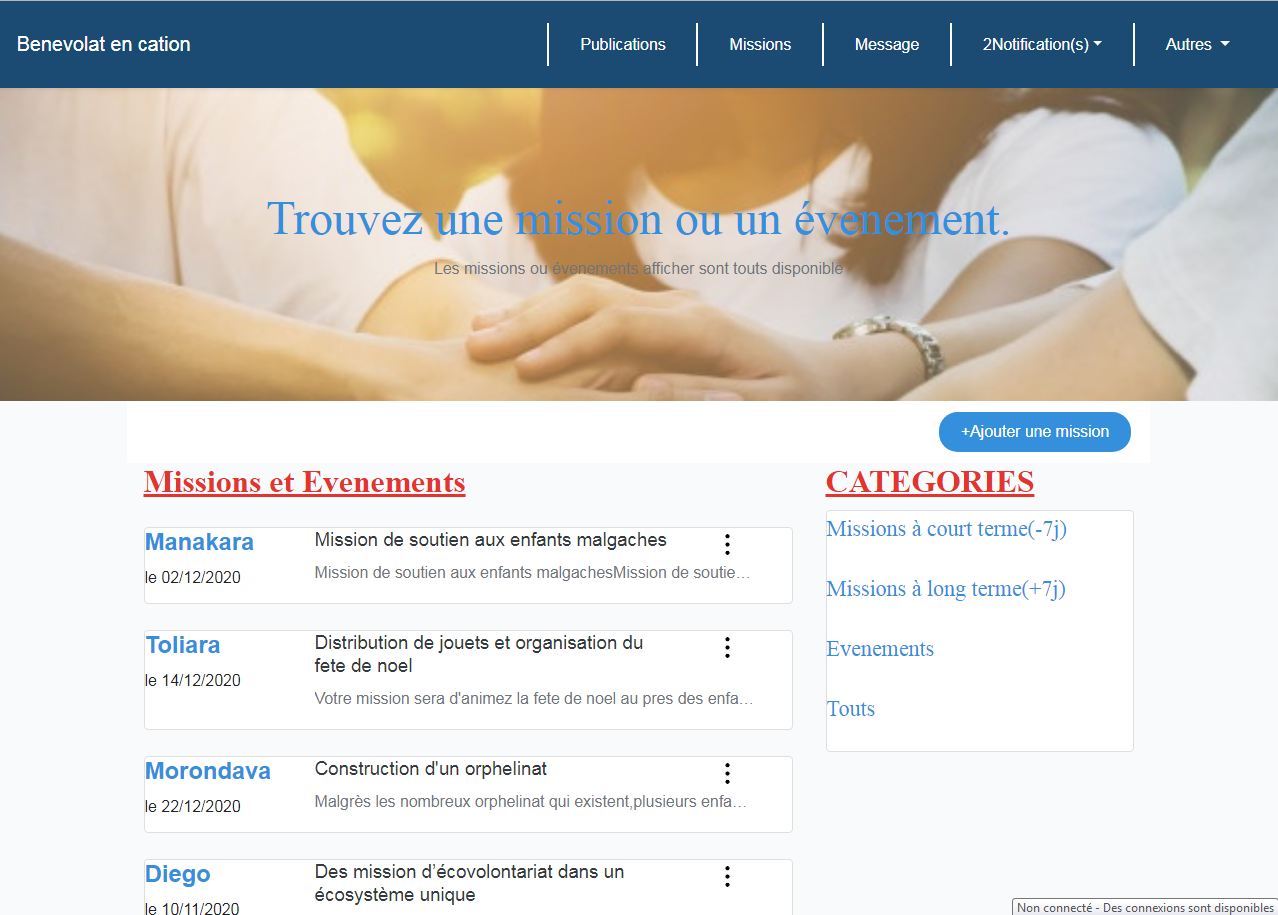Open the Message nav item
The image size is (1278, 915).
pyautogui.click(x=886, y=44)
